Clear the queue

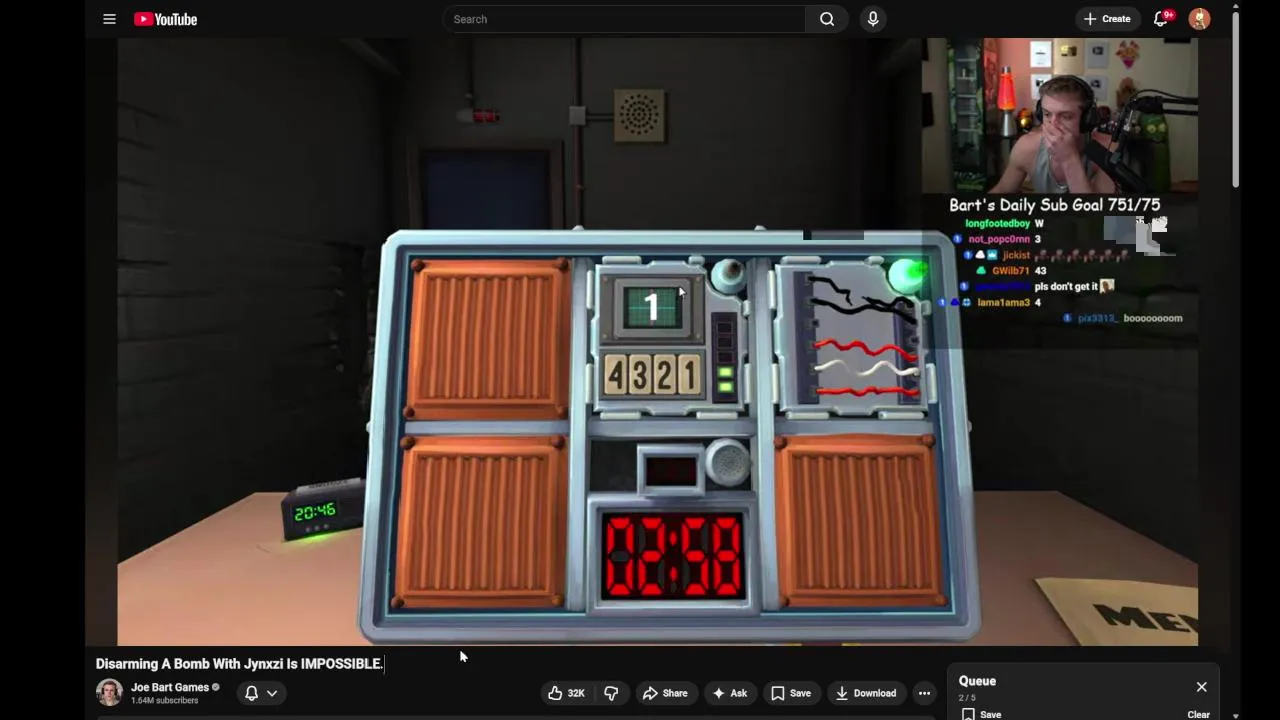(1198, 714)
